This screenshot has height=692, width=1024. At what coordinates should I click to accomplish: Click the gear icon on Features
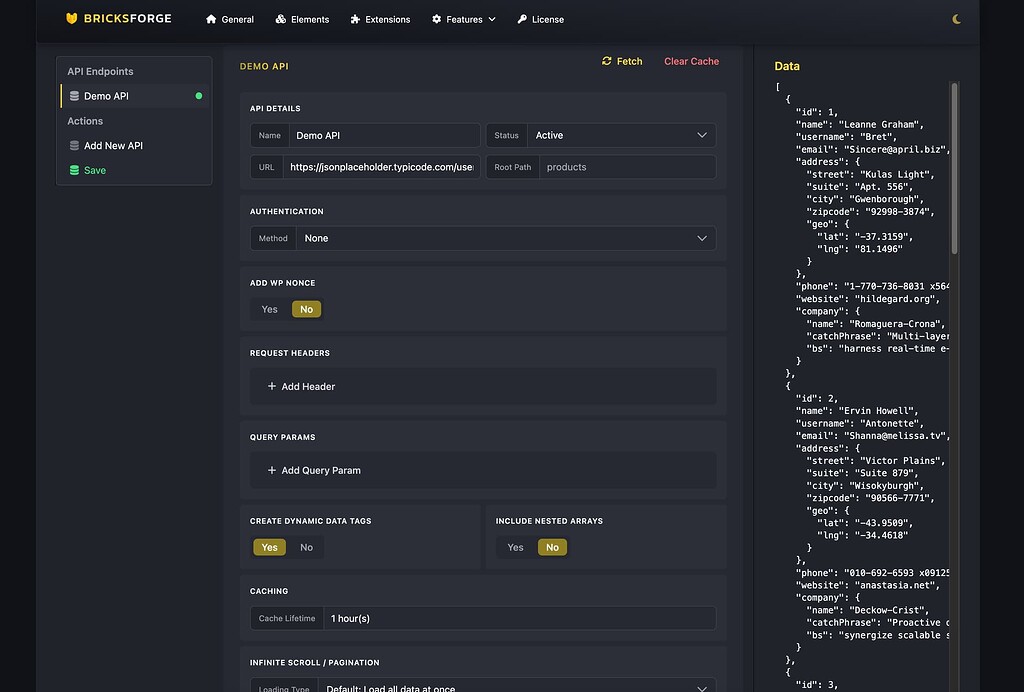pyautogui.click(x=435, y=18)
